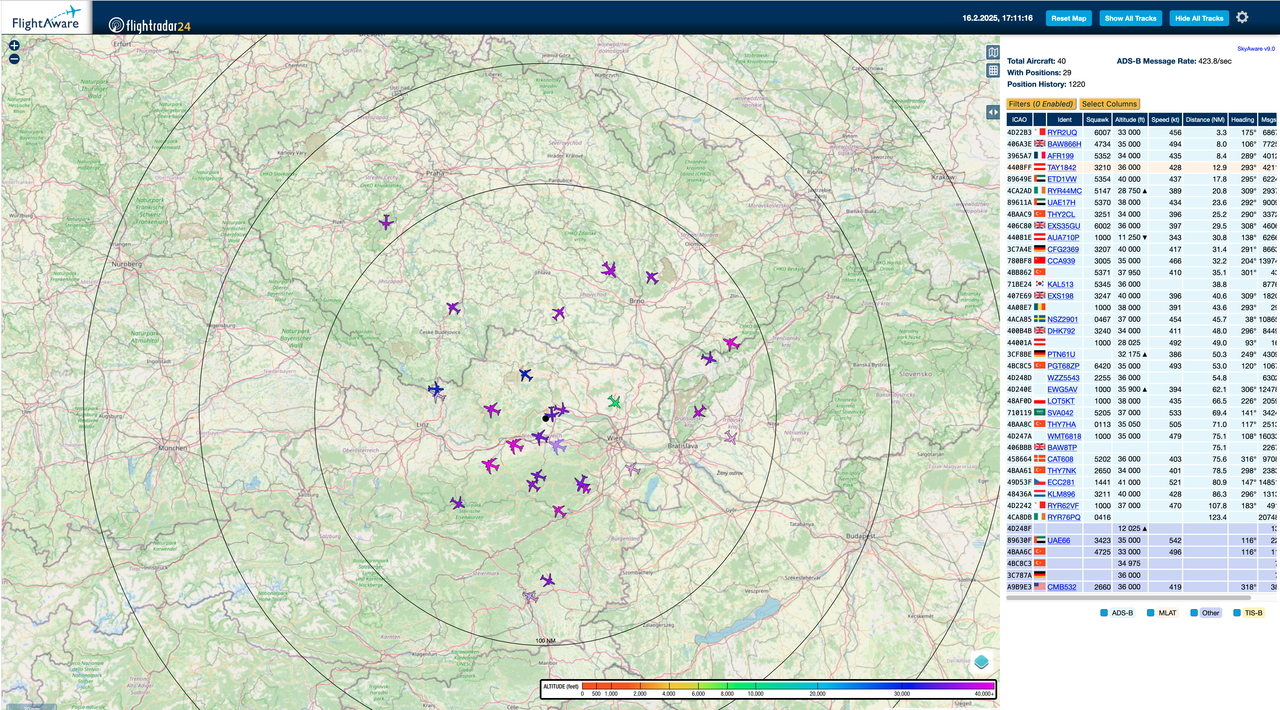1280x710 pixels.
Task: Open the RYR76PQ flight link
Action: tap(1063, 517)
